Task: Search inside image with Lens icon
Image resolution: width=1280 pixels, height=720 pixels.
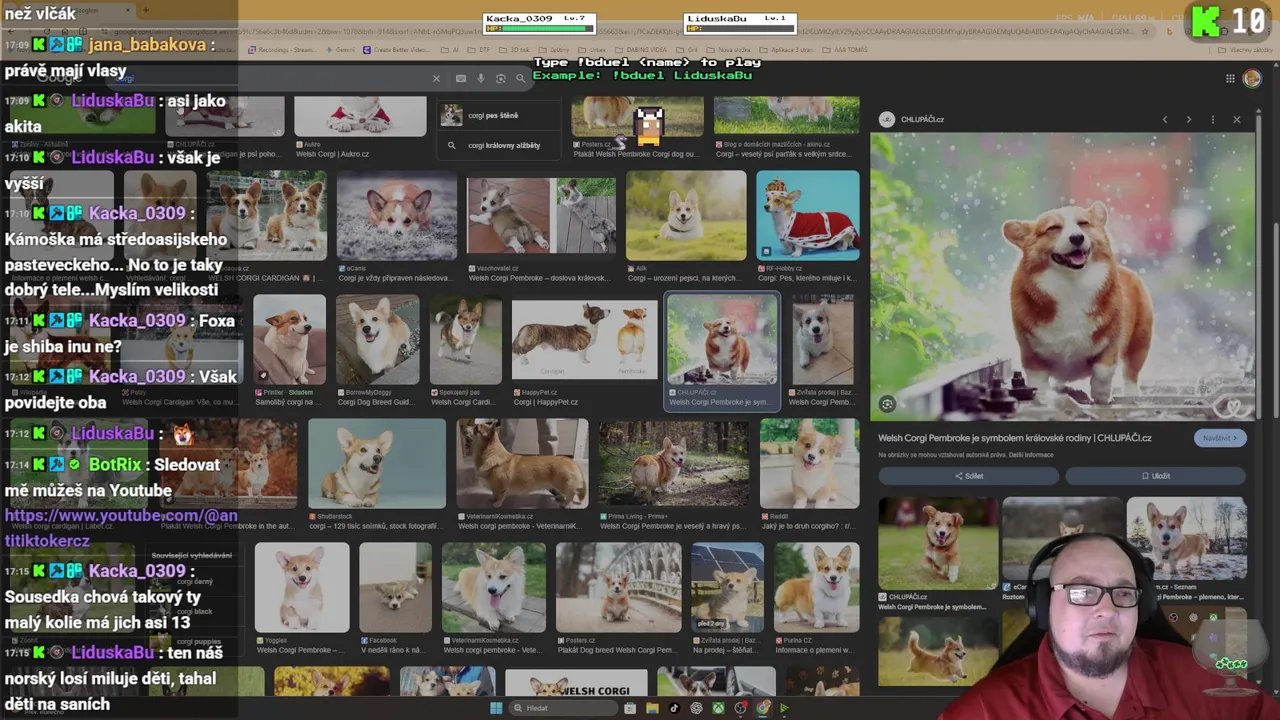Action: 887,404
